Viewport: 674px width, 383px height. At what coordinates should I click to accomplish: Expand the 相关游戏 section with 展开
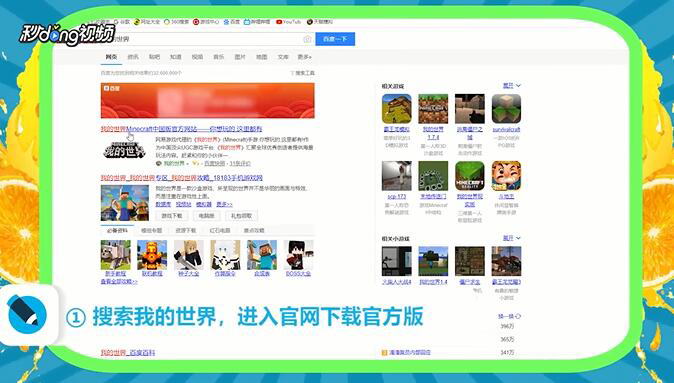(512, 86)
